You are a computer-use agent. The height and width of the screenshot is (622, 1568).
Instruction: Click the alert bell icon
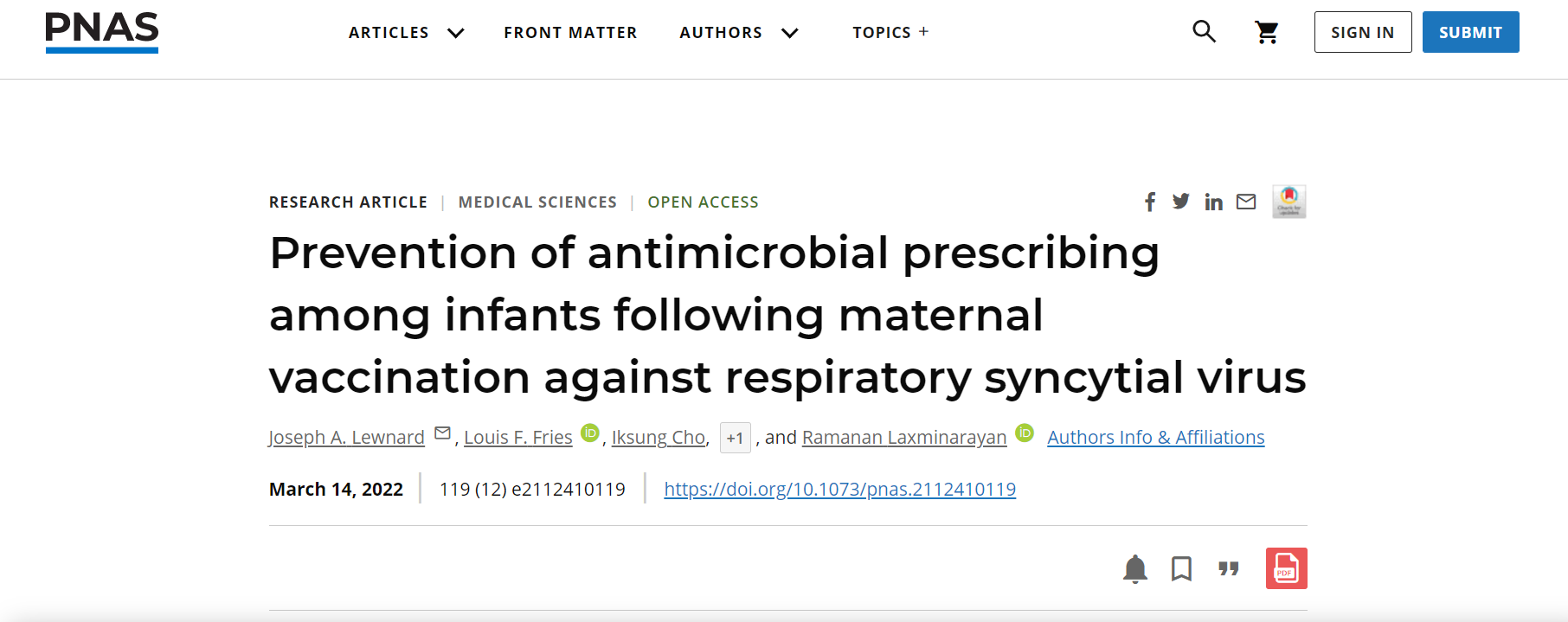click(x=1134, y=569)
